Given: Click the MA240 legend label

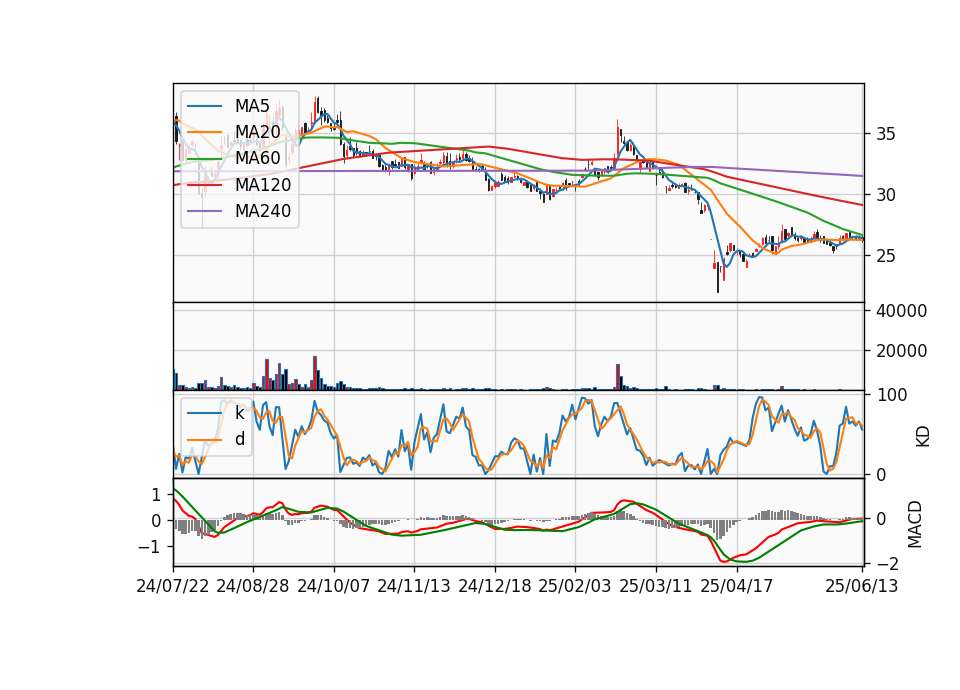Looking at the screenshot, I should point(263,211).
